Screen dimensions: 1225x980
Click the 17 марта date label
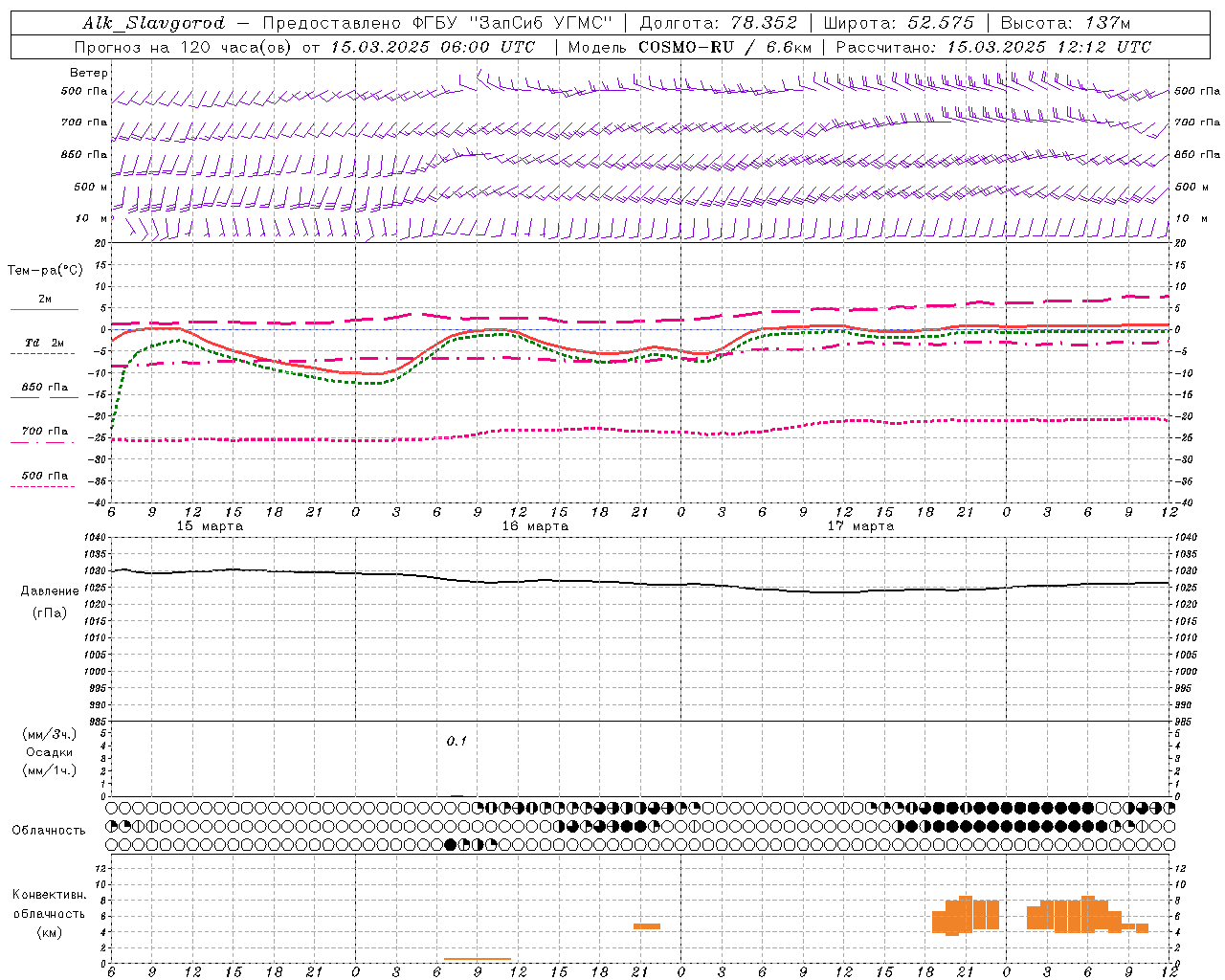click(860, 526)
